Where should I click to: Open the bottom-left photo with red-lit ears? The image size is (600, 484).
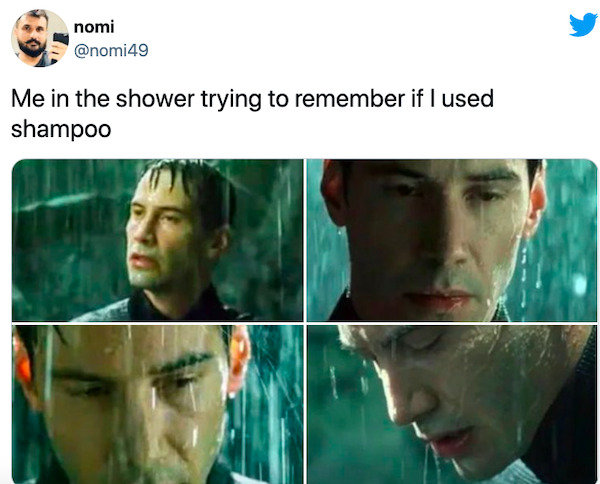click(x=158, y=404)
